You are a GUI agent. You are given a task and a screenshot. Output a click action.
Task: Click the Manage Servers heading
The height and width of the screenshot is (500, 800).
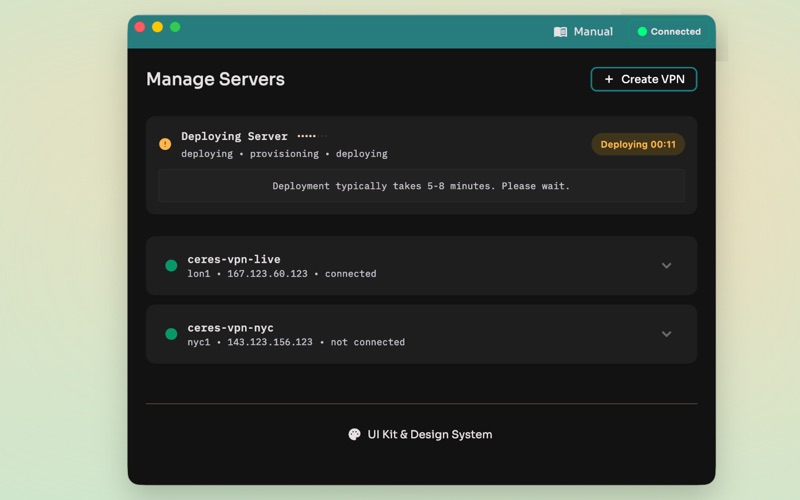pos(215,79)
